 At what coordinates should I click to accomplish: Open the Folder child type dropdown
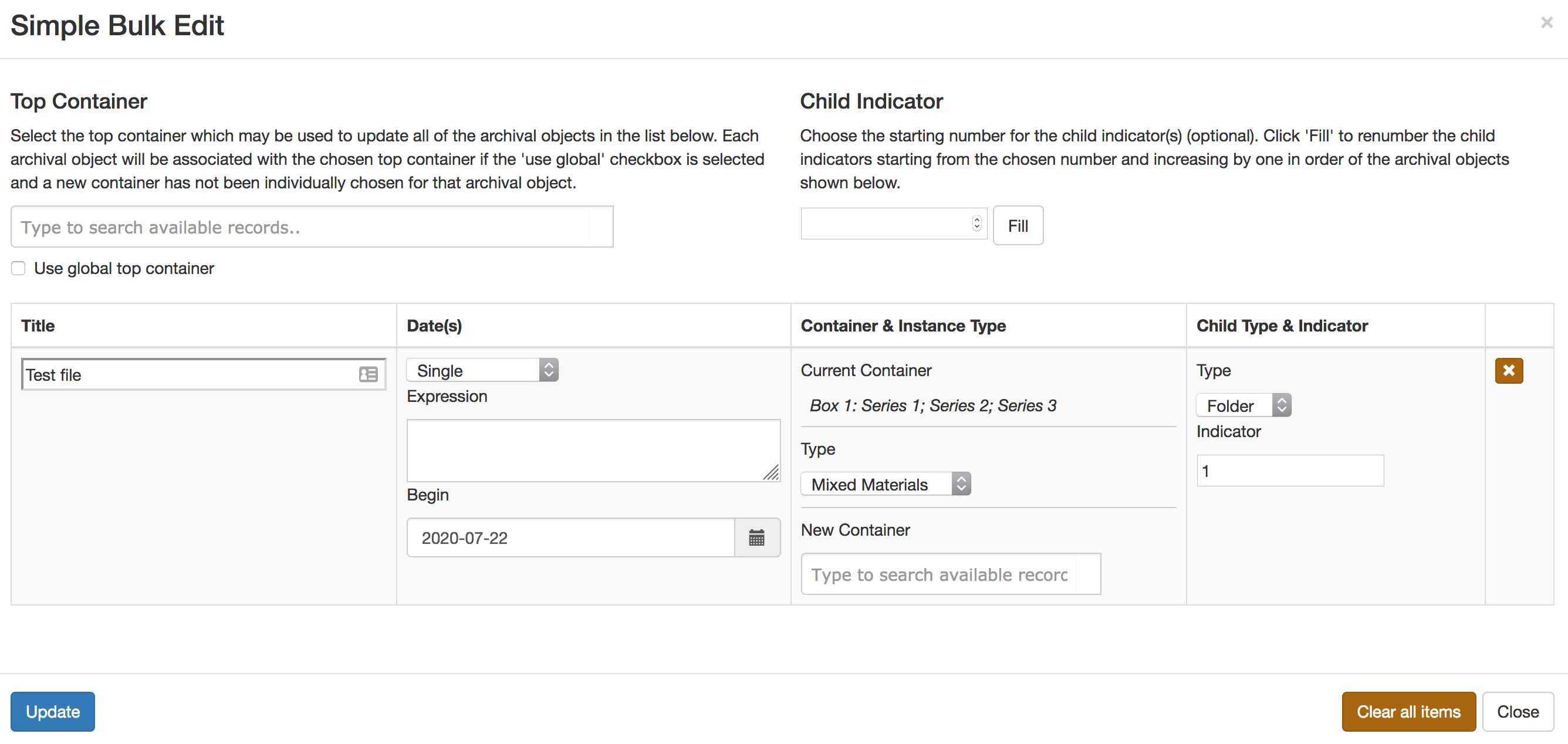pos(1243,405)
